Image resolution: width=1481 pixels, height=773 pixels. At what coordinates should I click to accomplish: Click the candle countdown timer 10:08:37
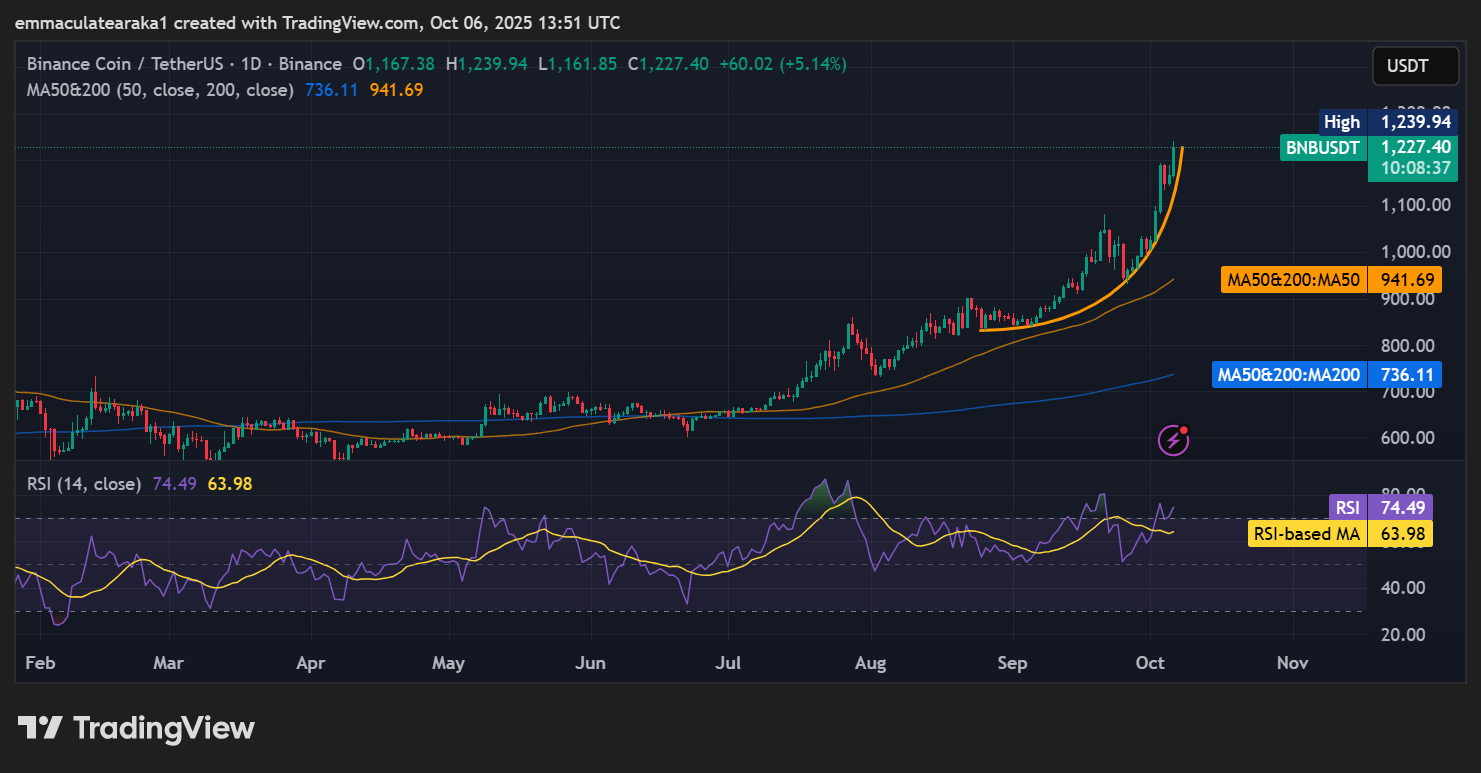coord(1414,168)
